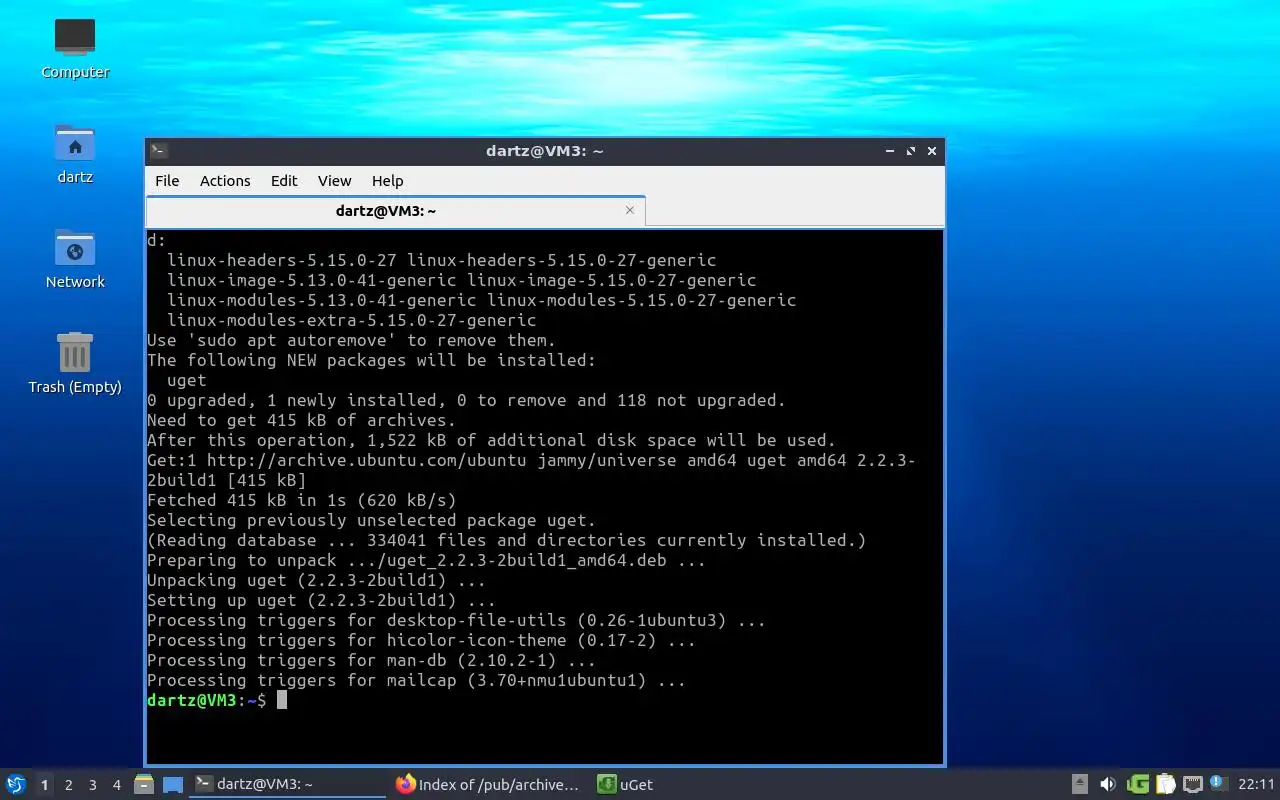The image size is (1280, 800).
Task: Open the Actions menu
Action: click(225, 180)
